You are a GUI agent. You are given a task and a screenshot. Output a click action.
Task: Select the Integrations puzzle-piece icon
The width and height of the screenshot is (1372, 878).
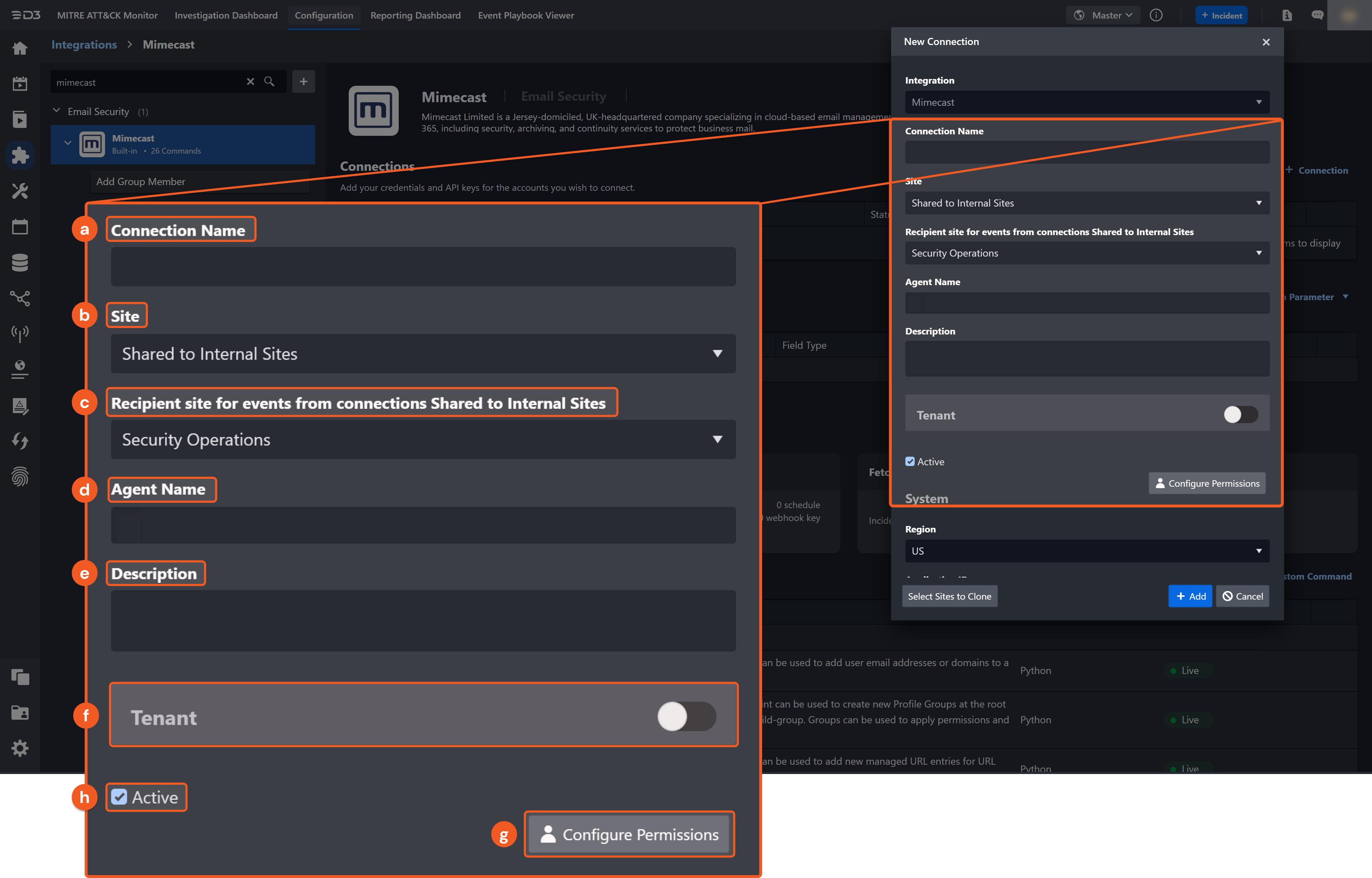tap(20, 155)
